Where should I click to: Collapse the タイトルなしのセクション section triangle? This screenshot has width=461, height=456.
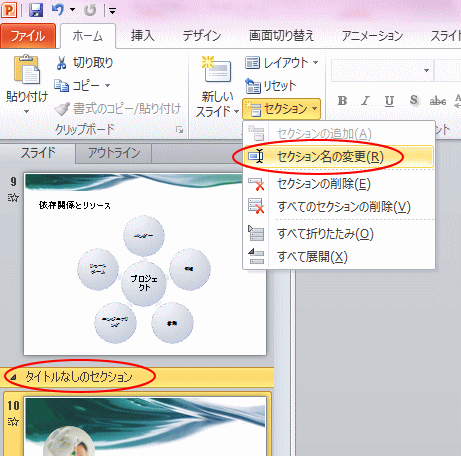(13, 377)
